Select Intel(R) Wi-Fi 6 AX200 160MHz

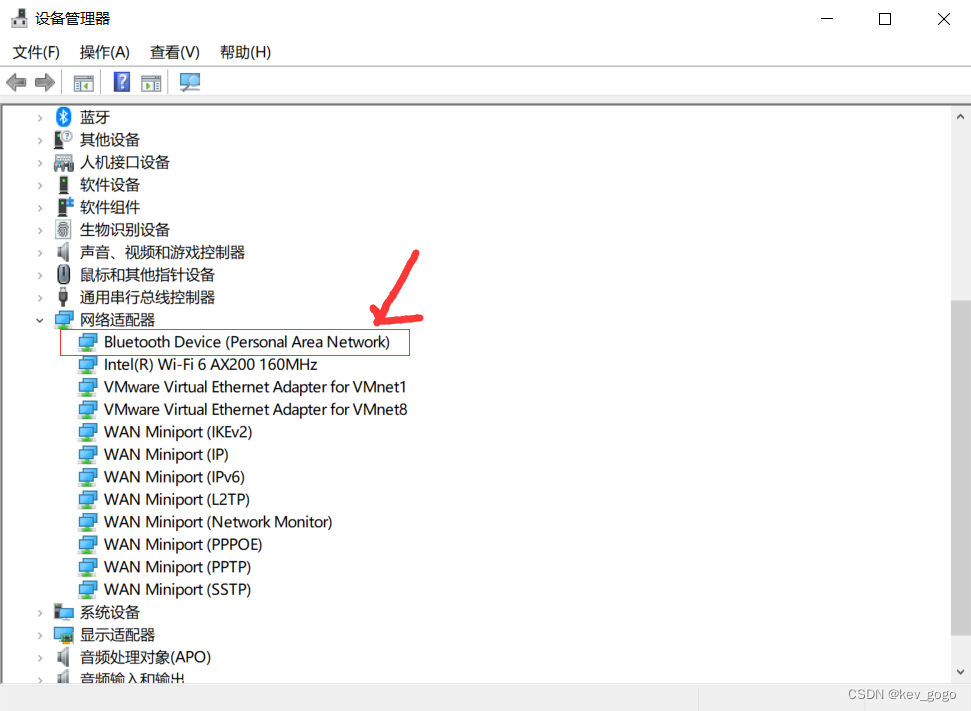pyautogui.click(x=211, y=365)
